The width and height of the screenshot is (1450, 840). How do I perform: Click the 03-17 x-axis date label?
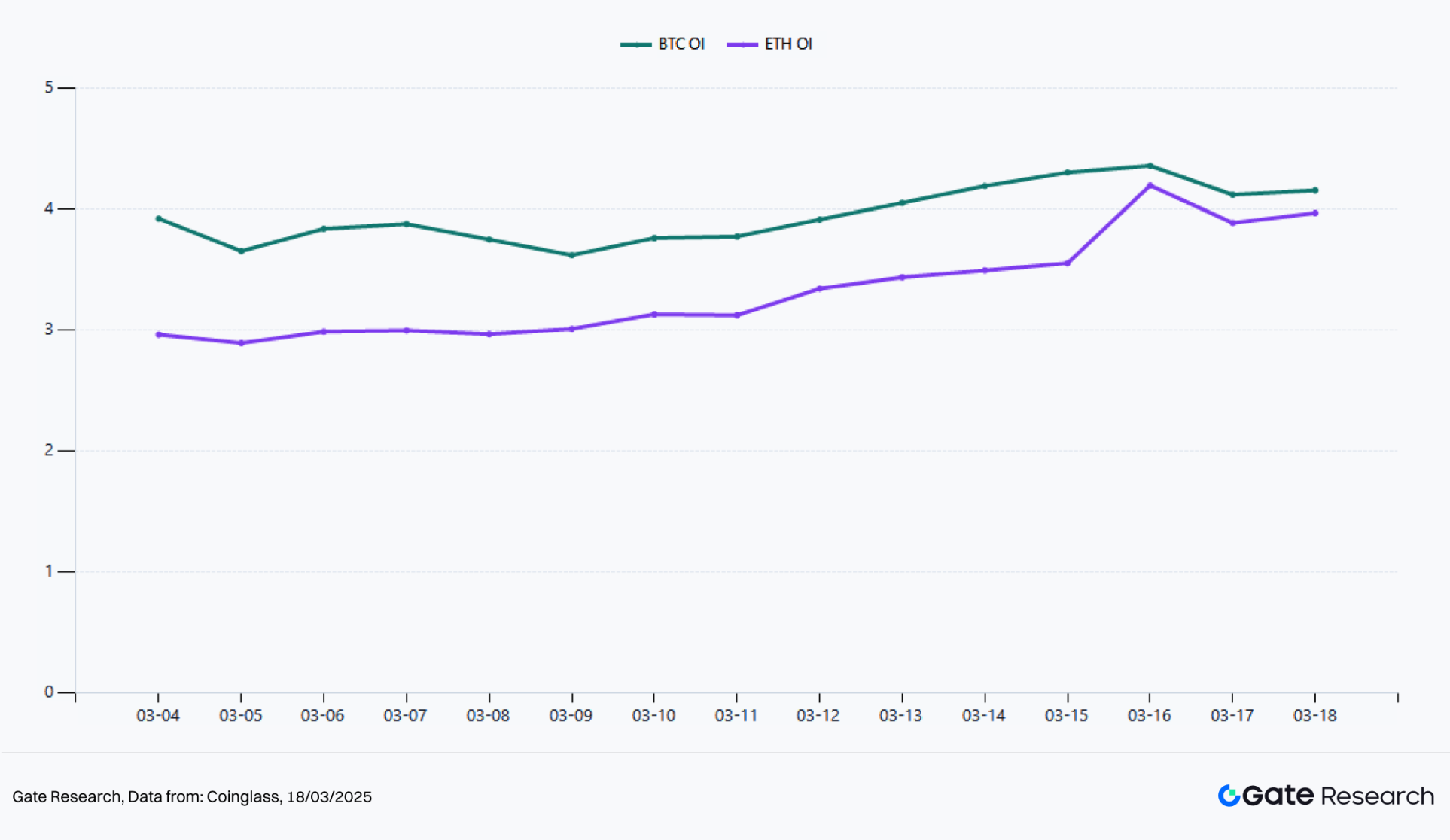pyautogui.click(x=1232, y=716)
